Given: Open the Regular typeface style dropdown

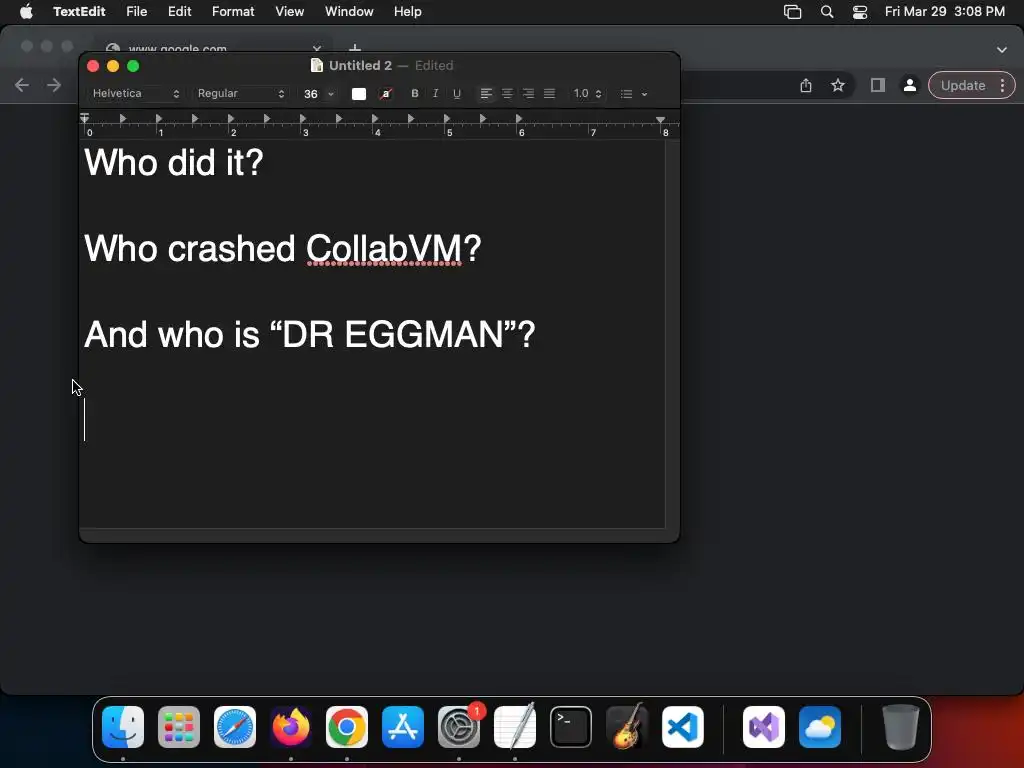Looking at the screenshot, I should pyautogui.click(x=241, y=93).
